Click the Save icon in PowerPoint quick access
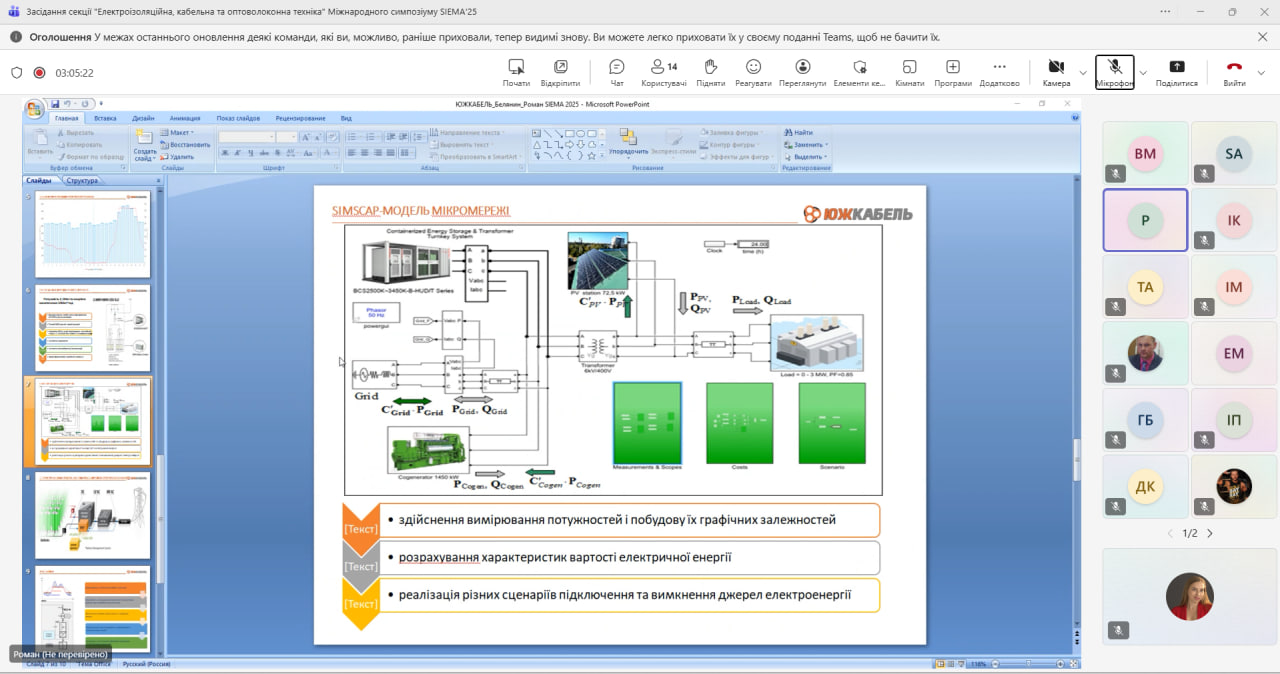1280x674 pixels. click(x=54, y=103)
